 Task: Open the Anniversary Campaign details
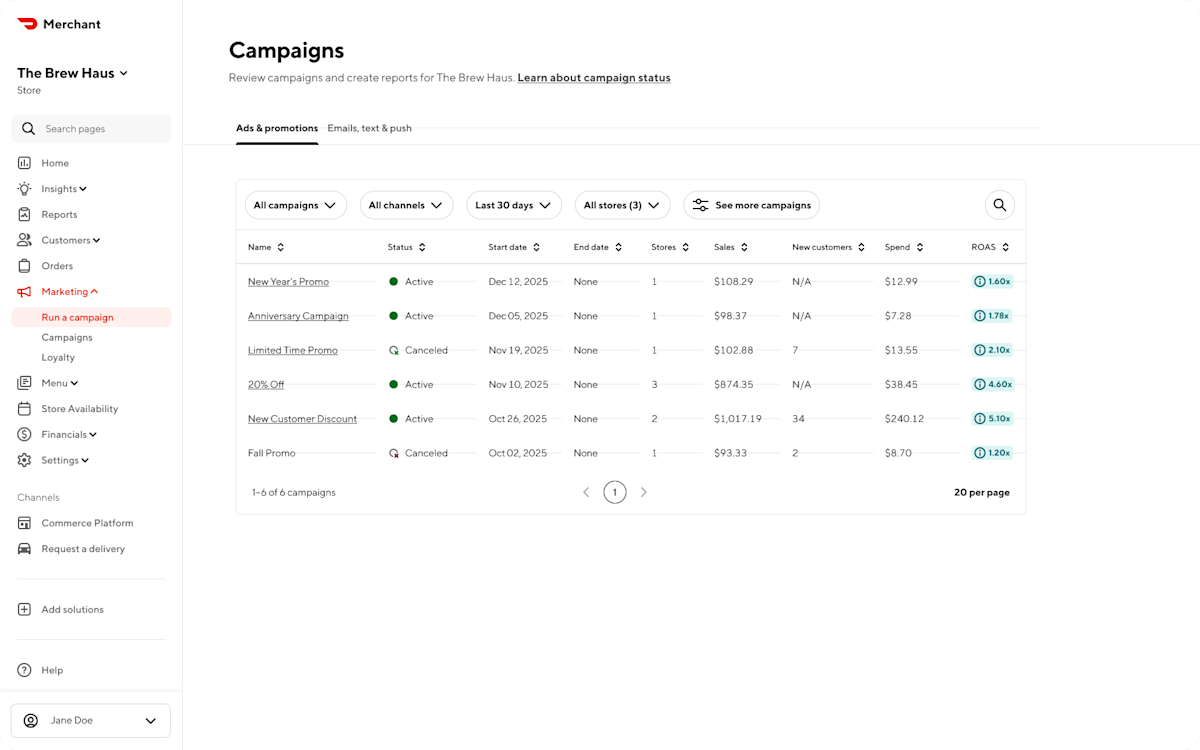coord(298,315)
